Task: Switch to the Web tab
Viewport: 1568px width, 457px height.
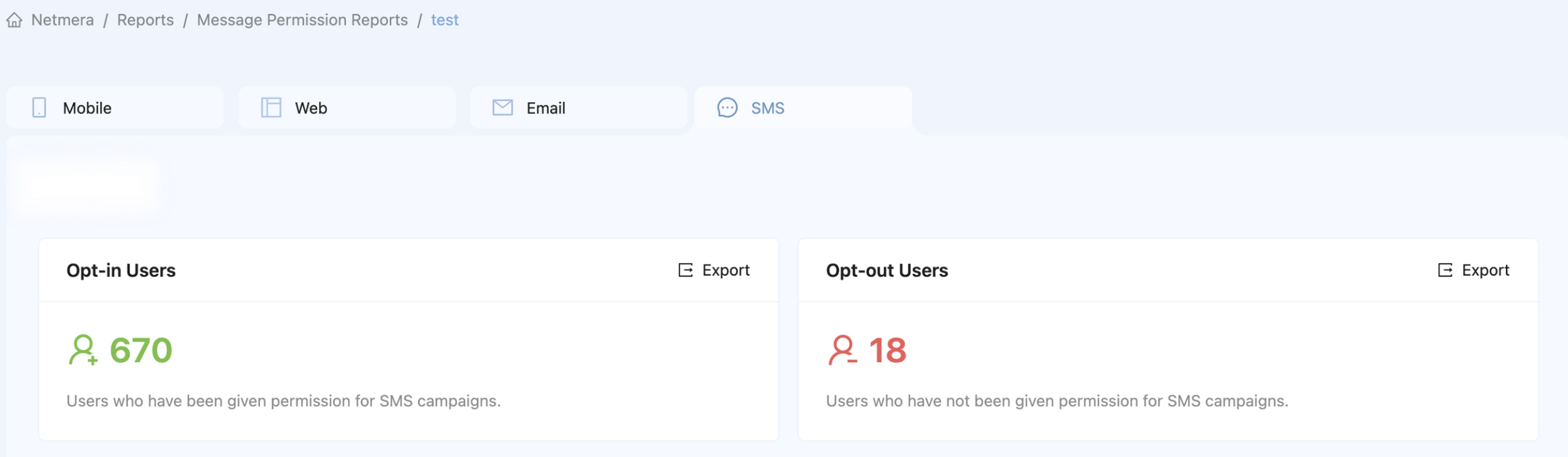Action: tap(346, 108)
